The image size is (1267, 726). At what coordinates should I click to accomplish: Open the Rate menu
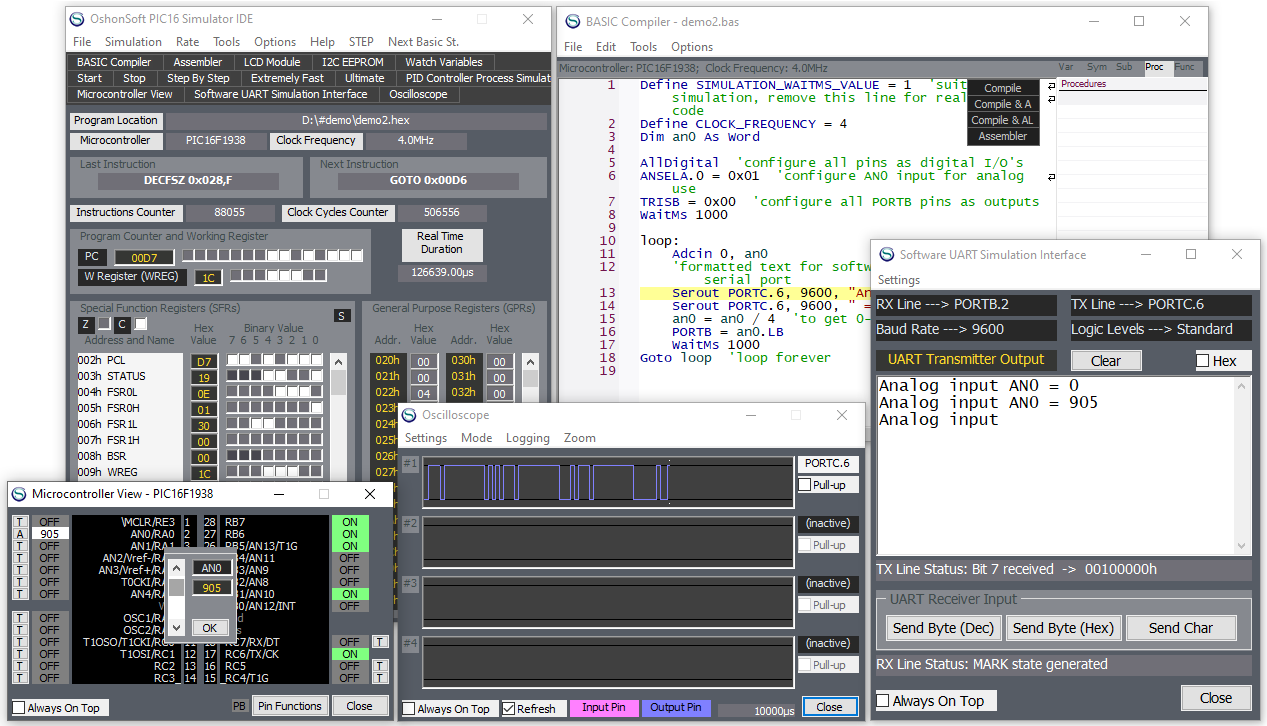tap(187, 42)
